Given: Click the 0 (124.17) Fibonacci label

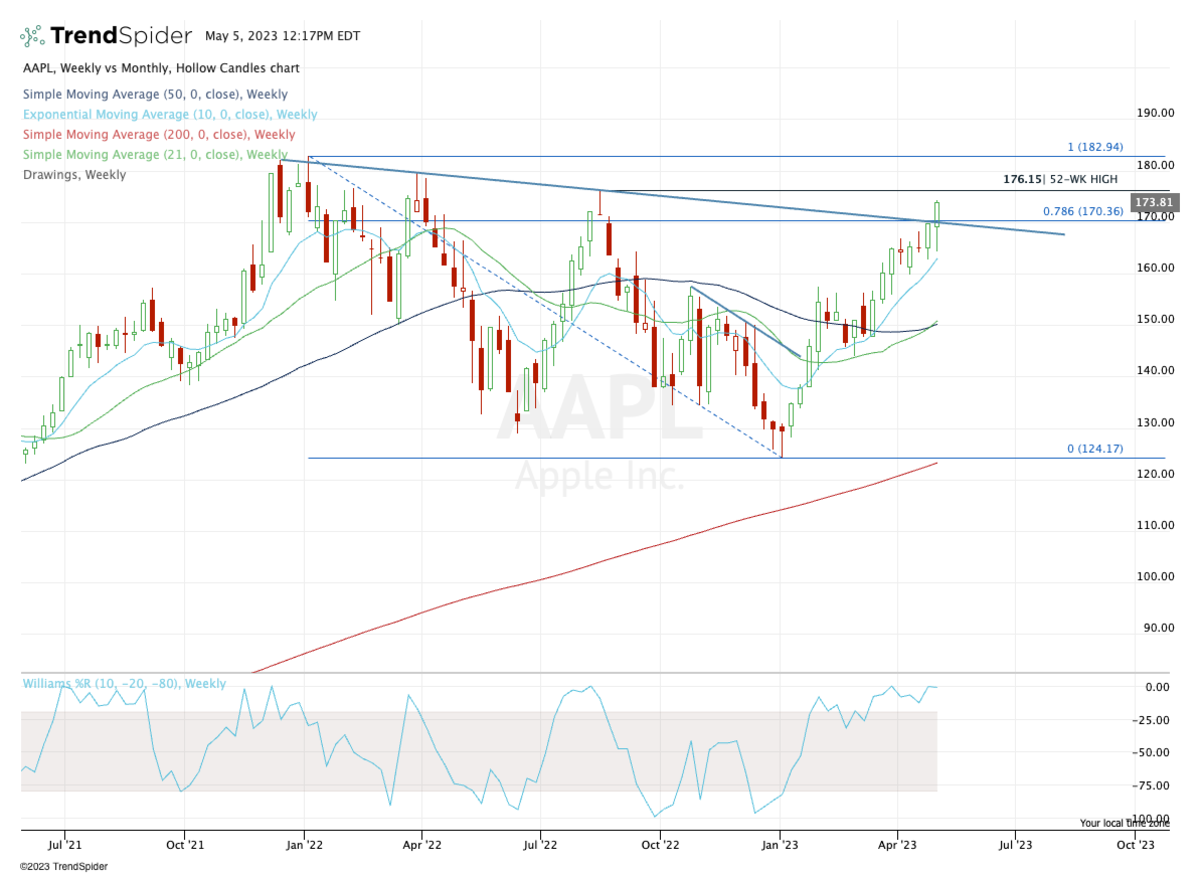Looking at the screenshot, I should (x=1095, y=449).
